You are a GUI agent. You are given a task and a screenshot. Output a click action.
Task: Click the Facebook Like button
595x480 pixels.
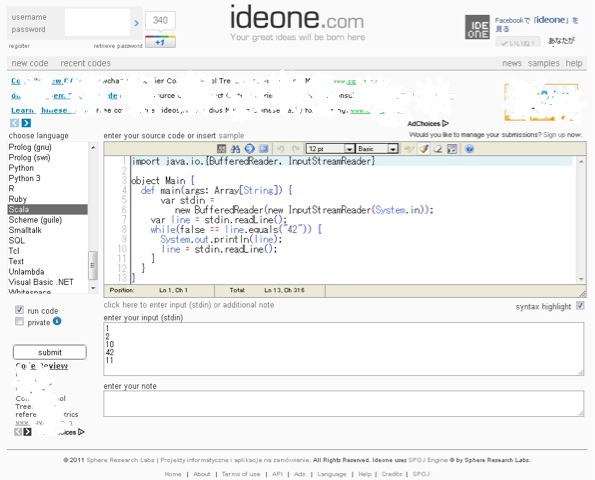coord(518,43)
